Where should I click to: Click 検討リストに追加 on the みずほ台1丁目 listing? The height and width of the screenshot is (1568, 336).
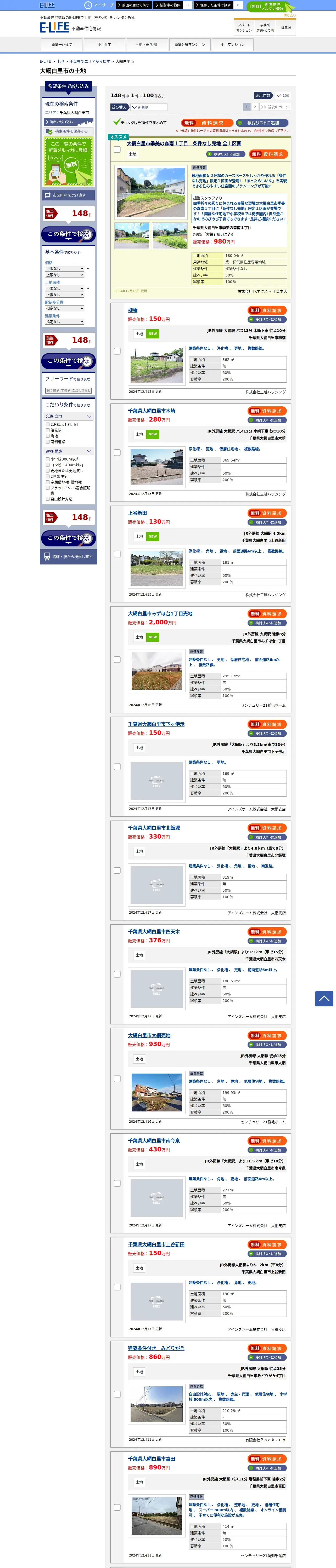[x=268, y=623]
